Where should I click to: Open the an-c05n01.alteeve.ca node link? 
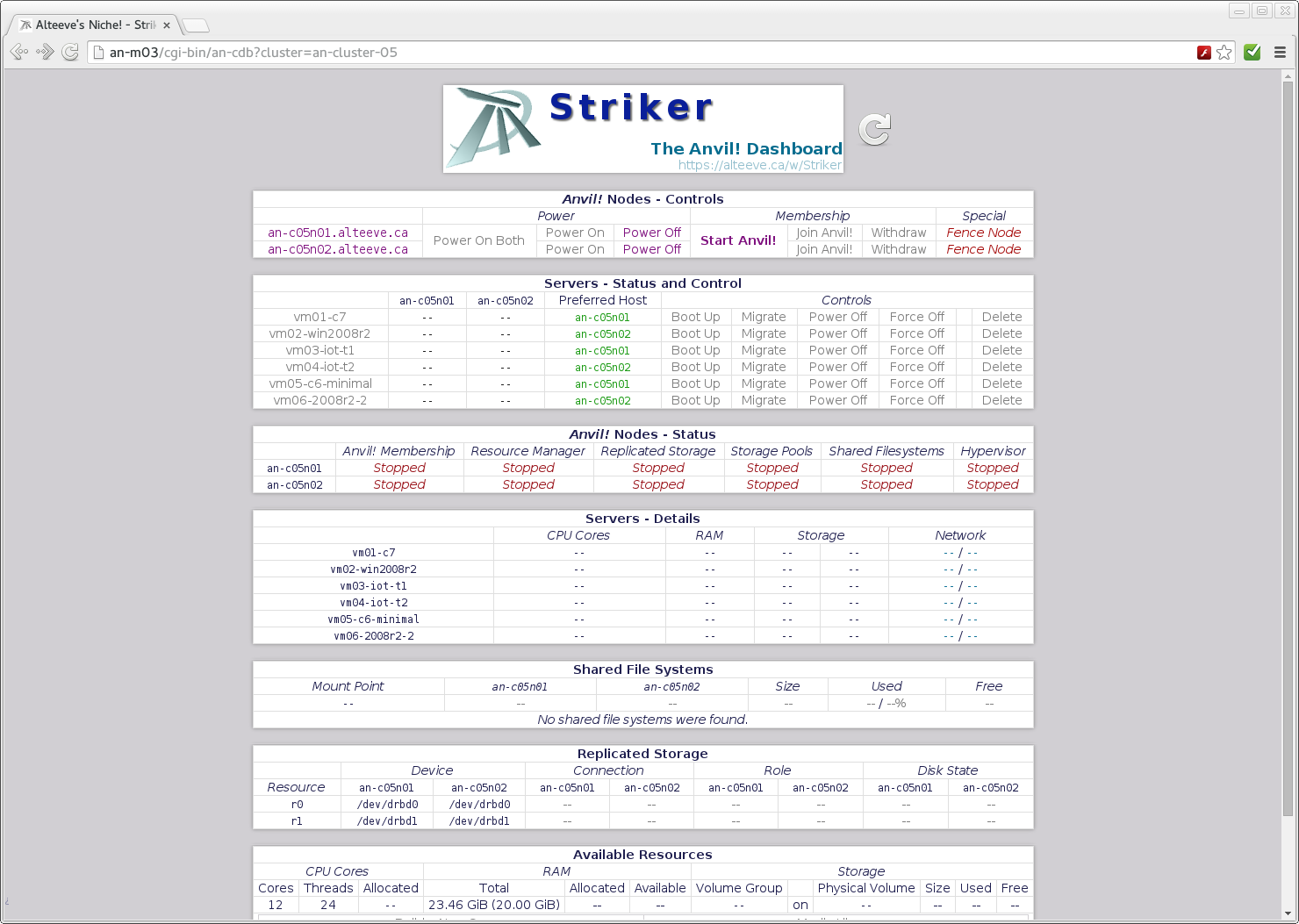coord(338,233)
